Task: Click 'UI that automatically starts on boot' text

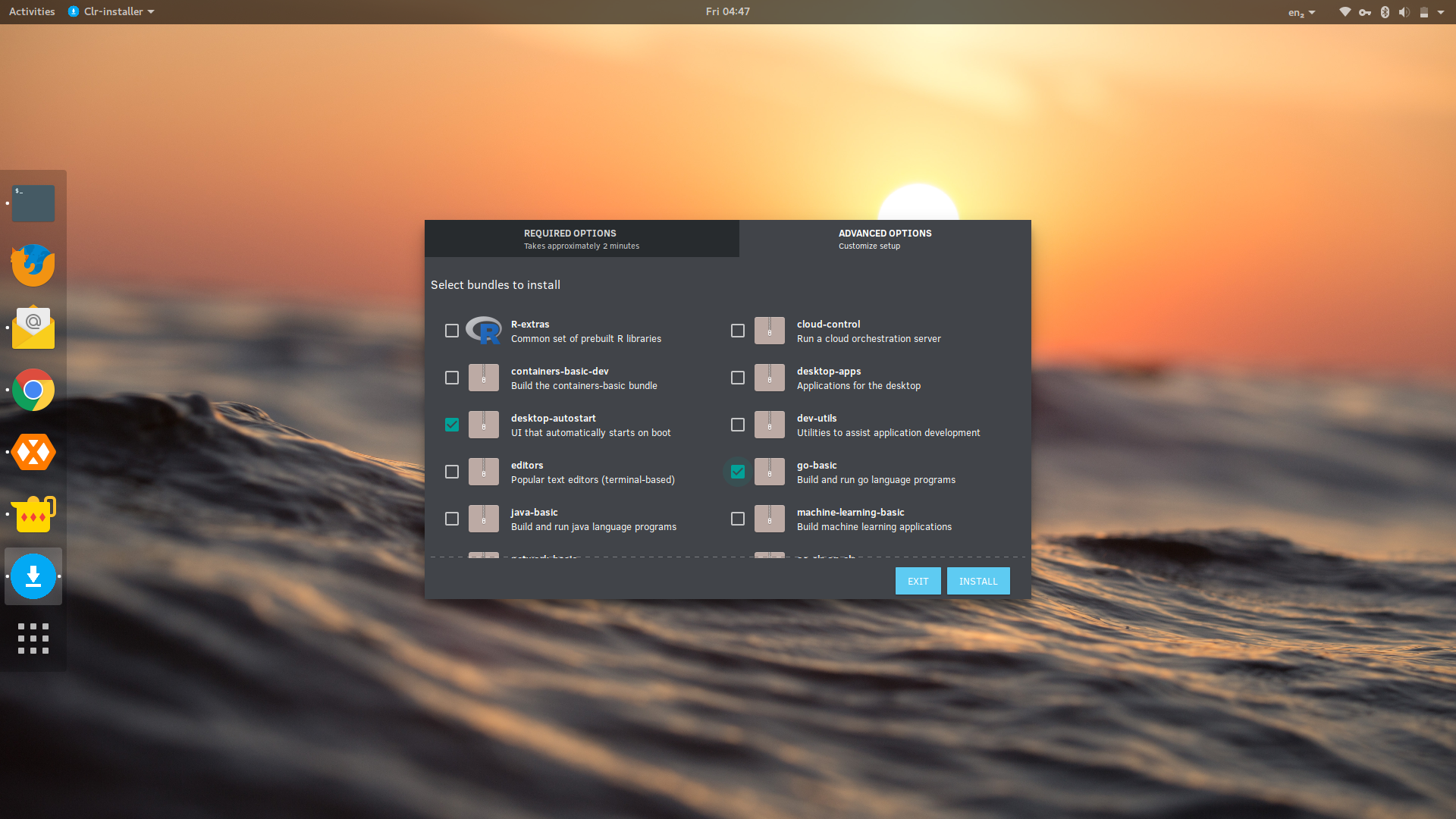Action: [591, 433]
